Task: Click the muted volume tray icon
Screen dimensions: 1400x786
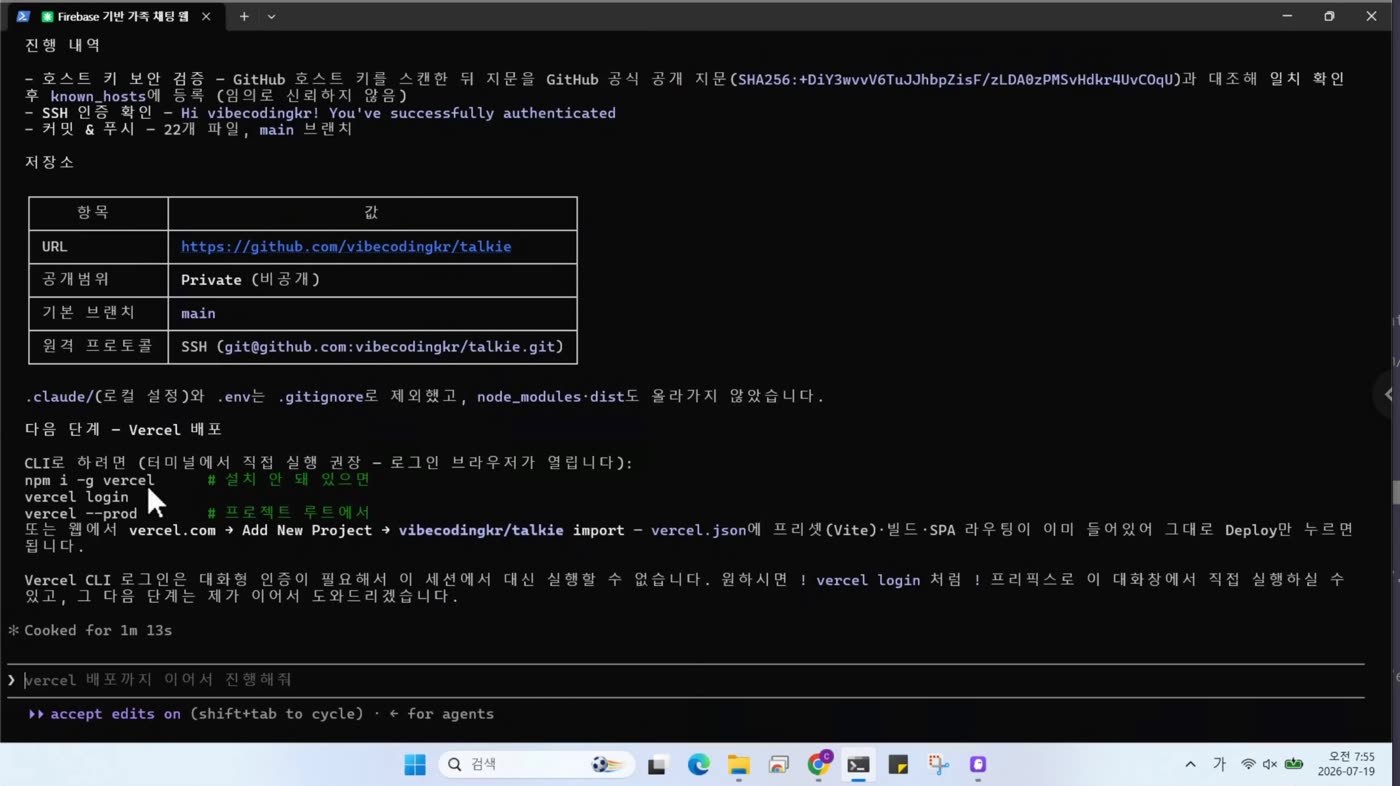Action: tap(1270, 765)
